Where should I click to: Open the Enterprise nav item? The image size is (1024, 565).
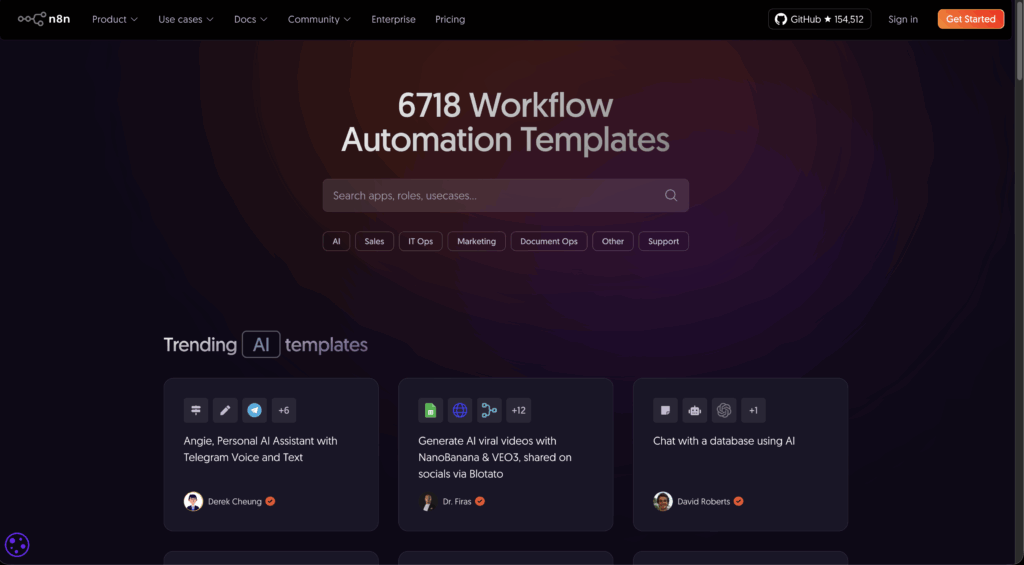[x=393, y=19]
